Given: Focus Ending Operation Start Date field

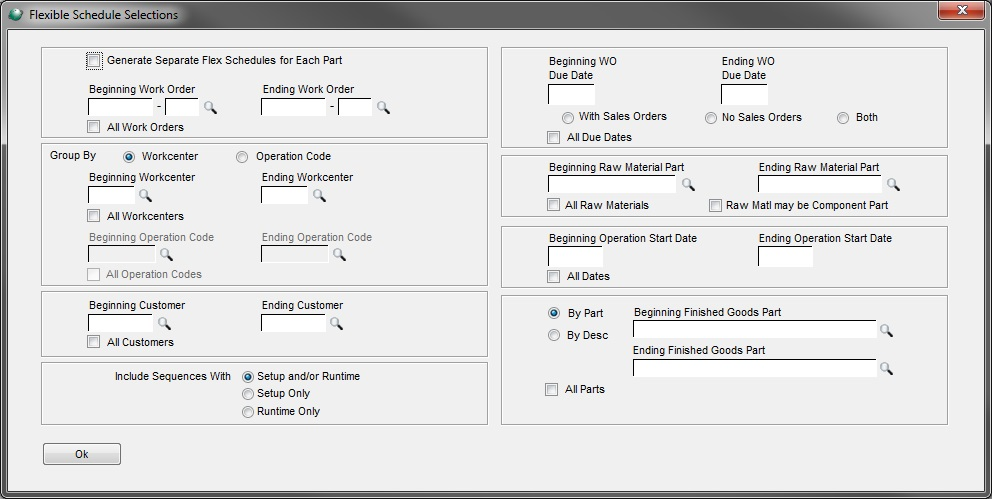Looking at the screenshot, I should (785, 256).
